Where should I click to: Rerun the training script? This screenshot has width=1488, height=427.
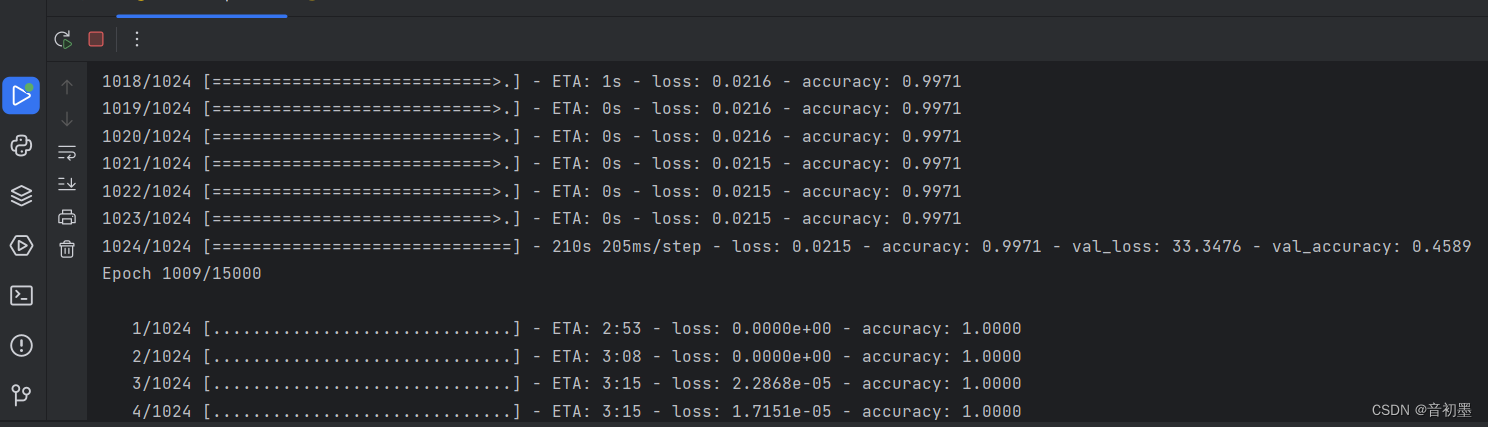coord(63,39)
